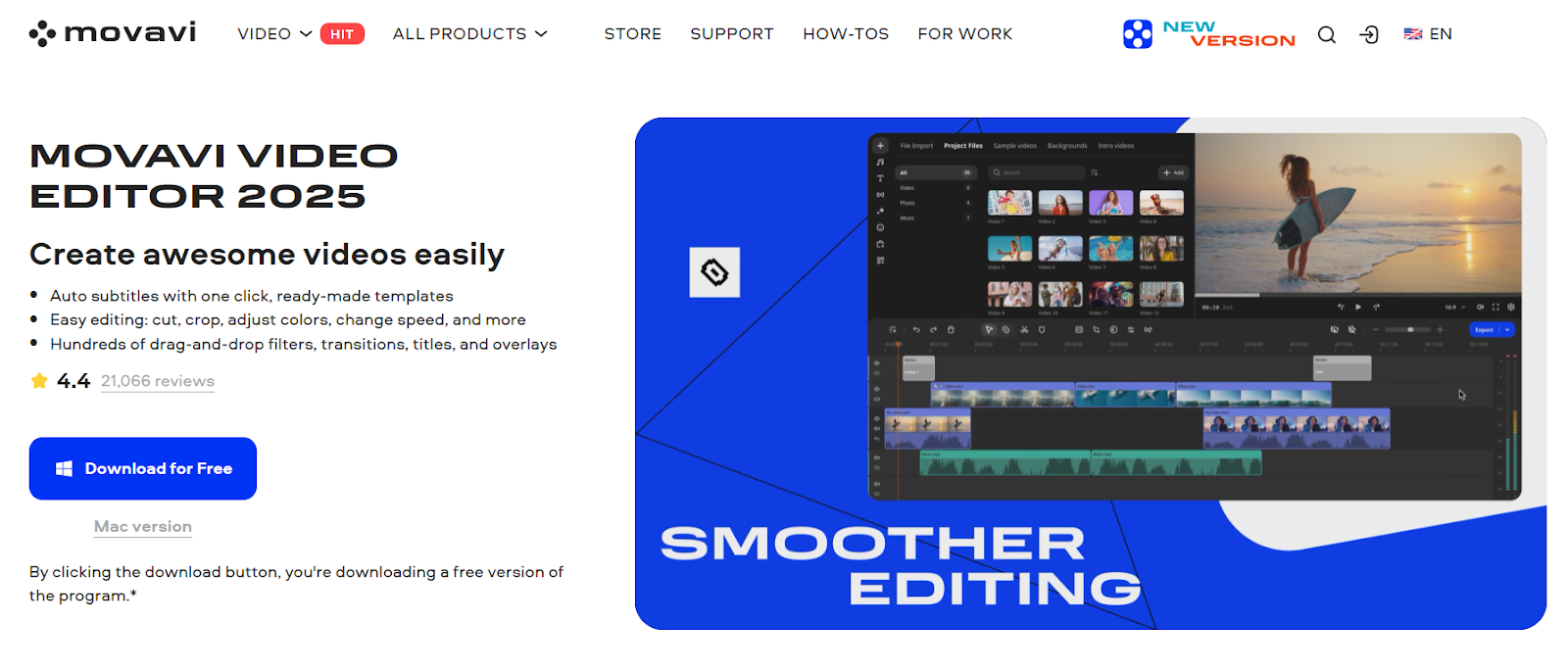This screenshot has width=1568, height=671.
Task: Open the effects wand icon in the editor sidebar
Action: pyautogui.click(x=880, y=211)
